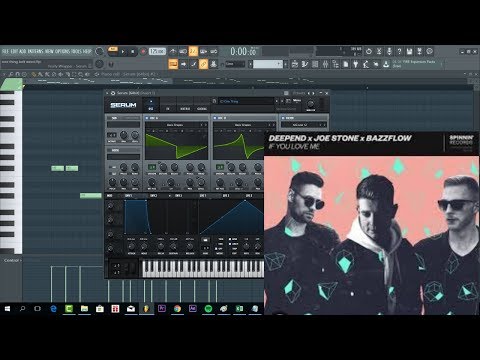Open the plugin picker plug icon
Screen dimensions: 480x360
(x=356, y=64)
